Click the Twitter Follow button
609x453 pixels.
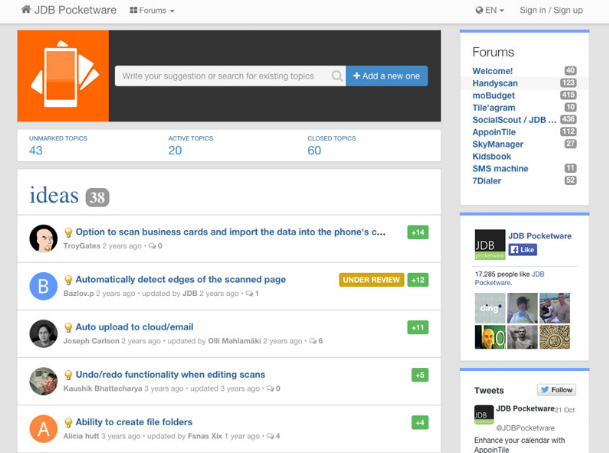click(556, 390)
